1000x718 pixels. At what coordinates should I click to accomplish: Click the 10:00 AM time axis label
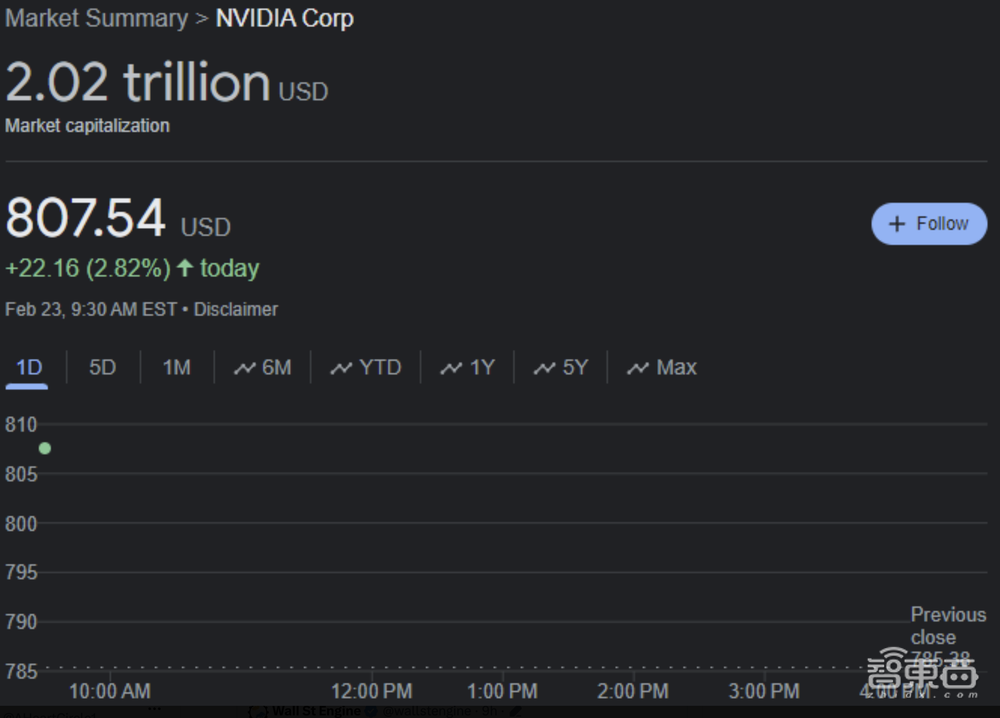point(109,691)
